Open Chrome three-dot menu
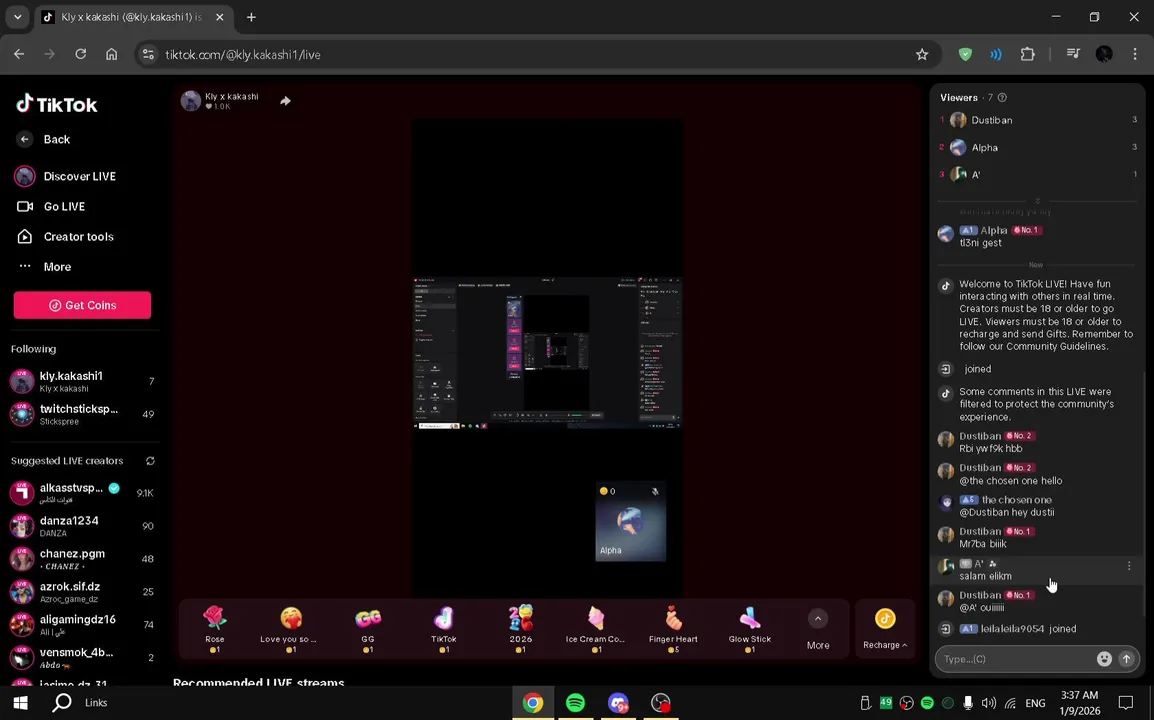The image size is (1154, 720). pos(1134,54)
